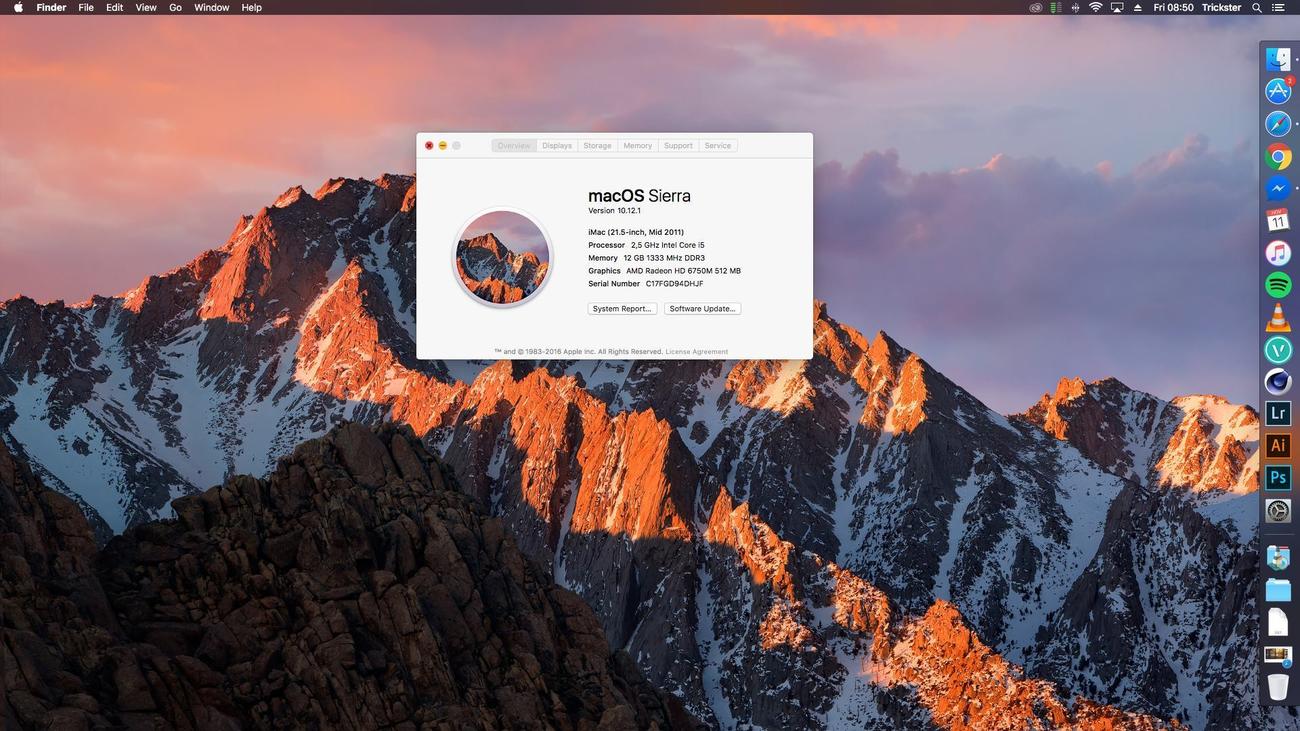
Task: Open the File menu
Action: [x=86, y=7]
